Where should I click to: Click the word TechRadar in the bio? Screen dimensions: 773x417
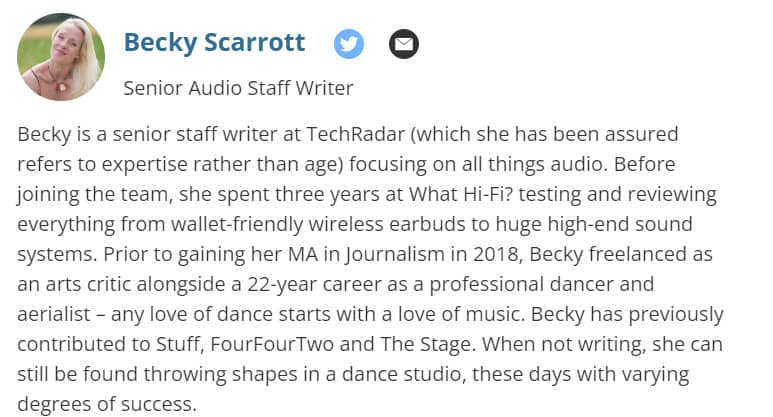click(x=355, y=134)
